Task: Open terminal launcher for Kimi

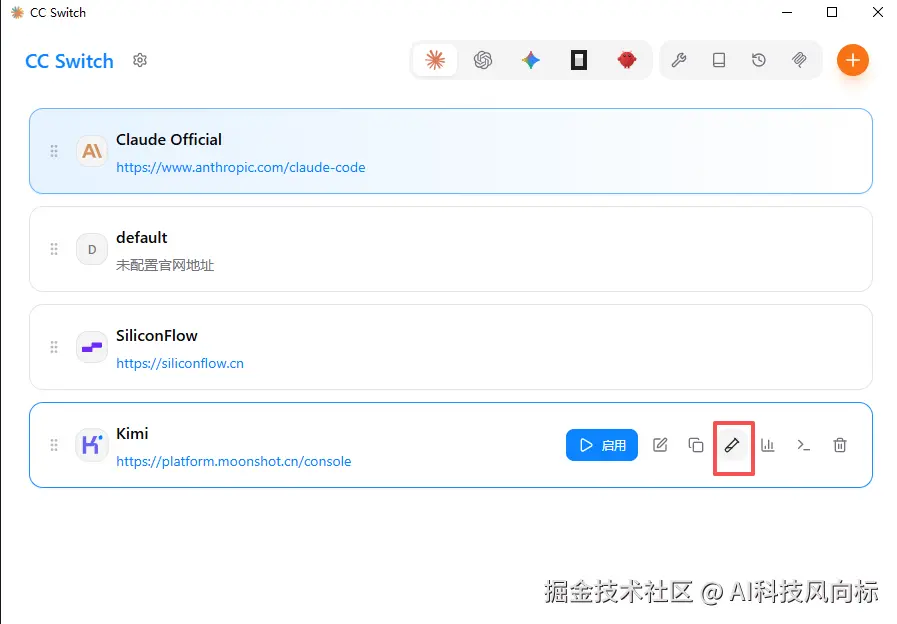Action: 804,445
